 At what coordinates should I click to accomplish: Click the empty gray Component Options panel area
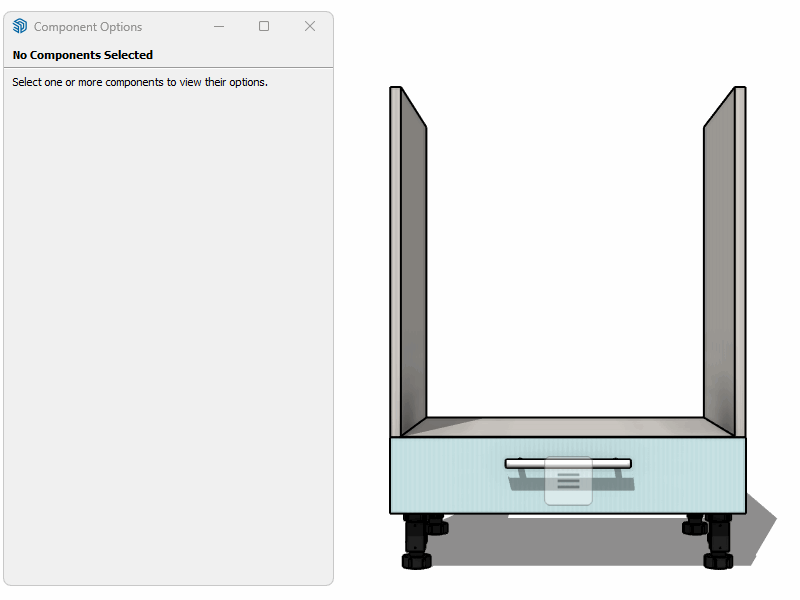pyautogui.click(x=168, y=330)
